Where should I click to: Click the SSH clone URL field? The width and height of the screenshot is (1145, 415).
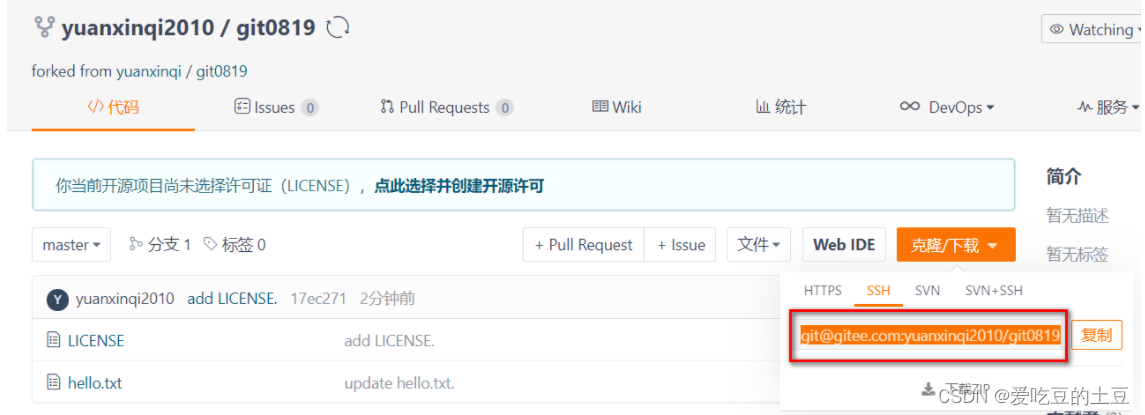930,335
